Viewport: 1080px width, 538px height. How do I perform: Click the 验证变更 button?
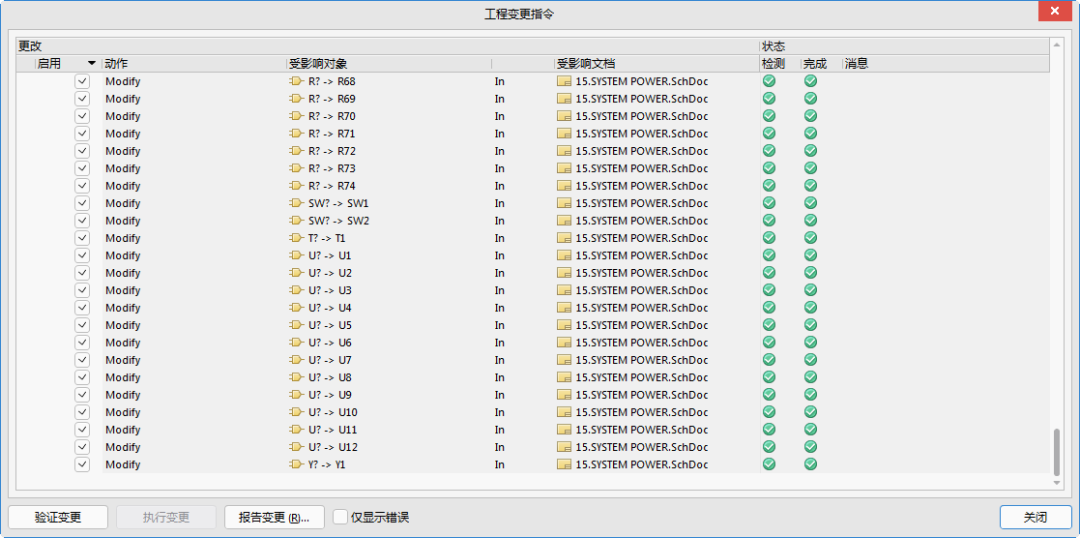pyautogui.click(x=58, y=517)
